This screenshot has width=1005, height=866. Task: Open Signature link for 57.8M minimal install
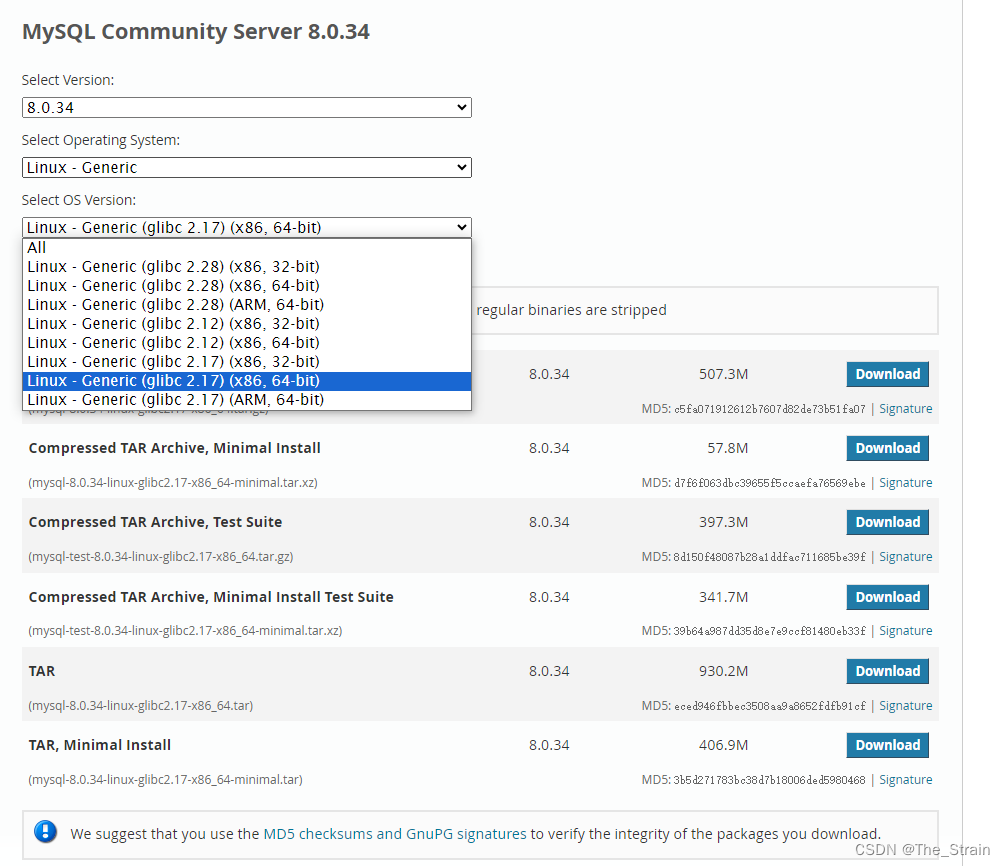tap(906, 483)
